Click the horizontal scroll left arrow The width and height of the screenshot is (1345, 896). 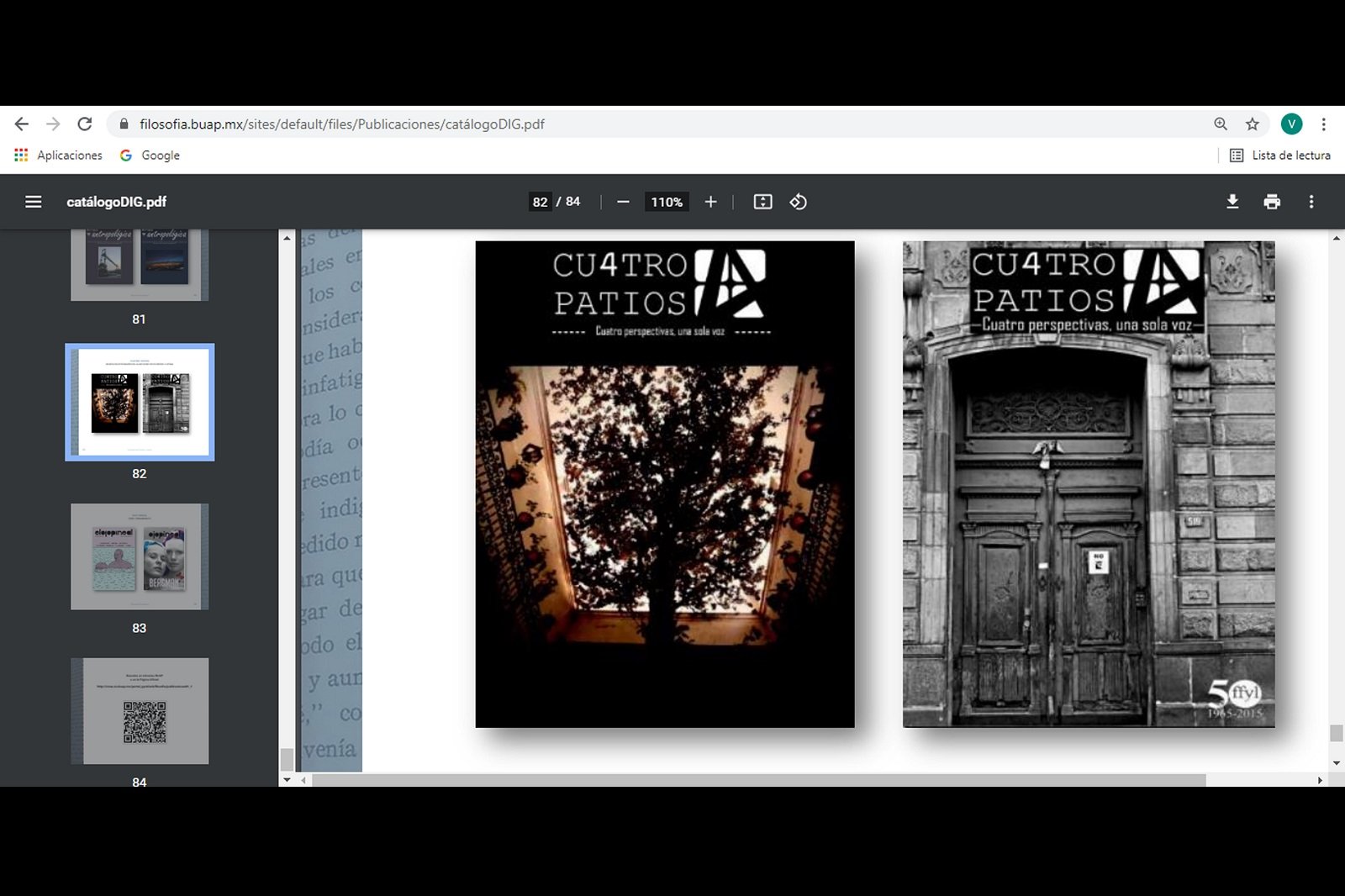[304, 780]
